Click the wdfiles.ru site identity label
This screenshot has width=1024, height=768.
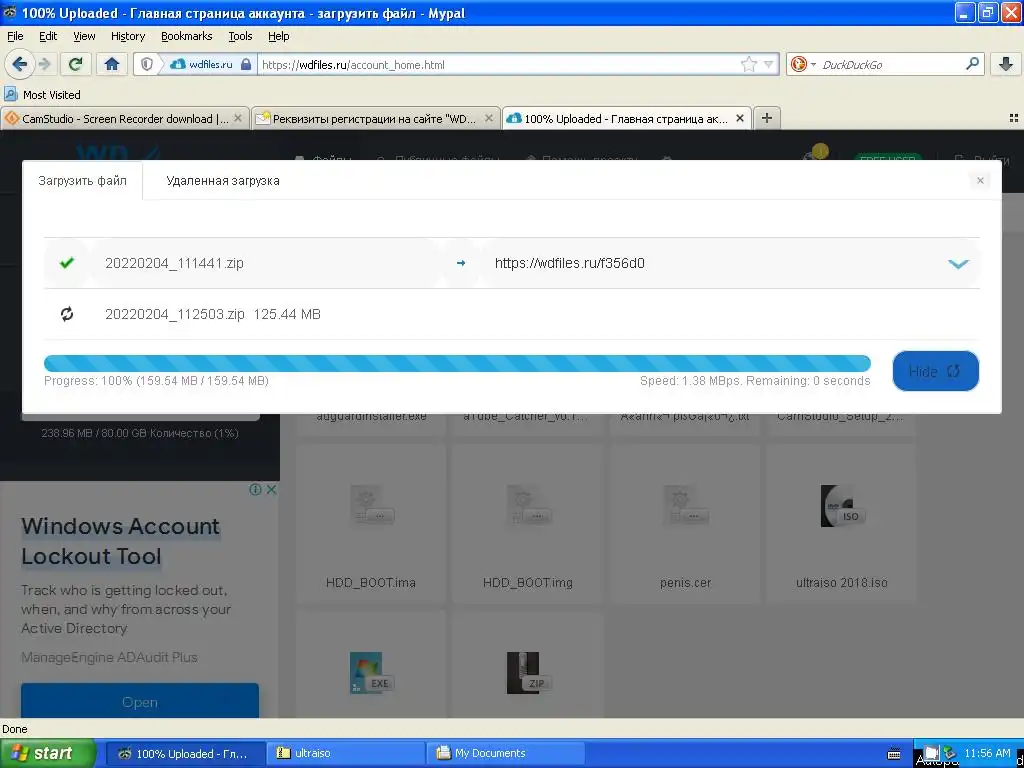210,65
